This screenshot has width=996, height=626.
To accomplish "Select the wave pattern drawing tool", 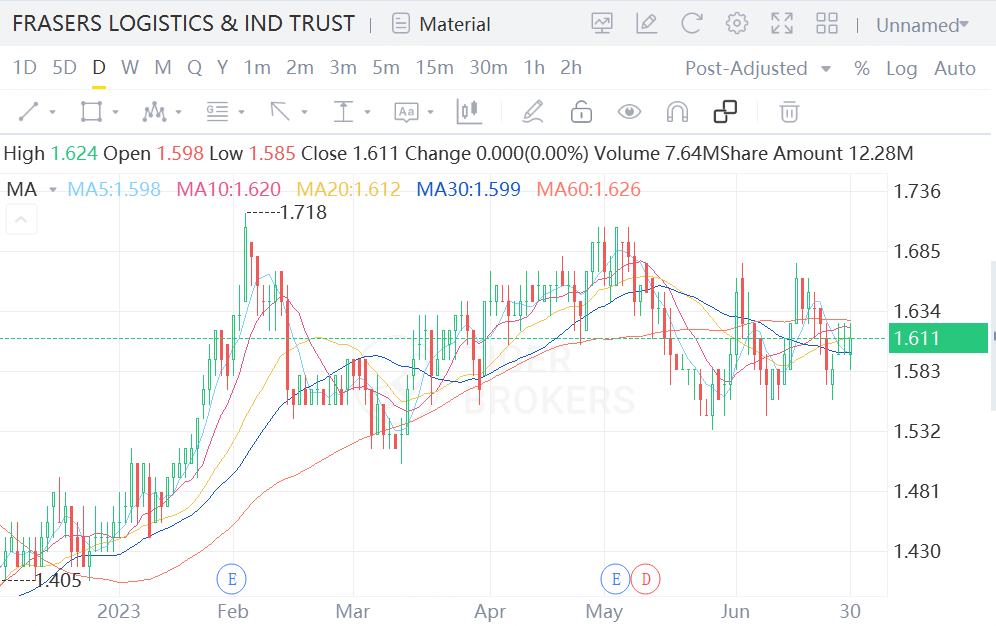I will tap(154, 112).
